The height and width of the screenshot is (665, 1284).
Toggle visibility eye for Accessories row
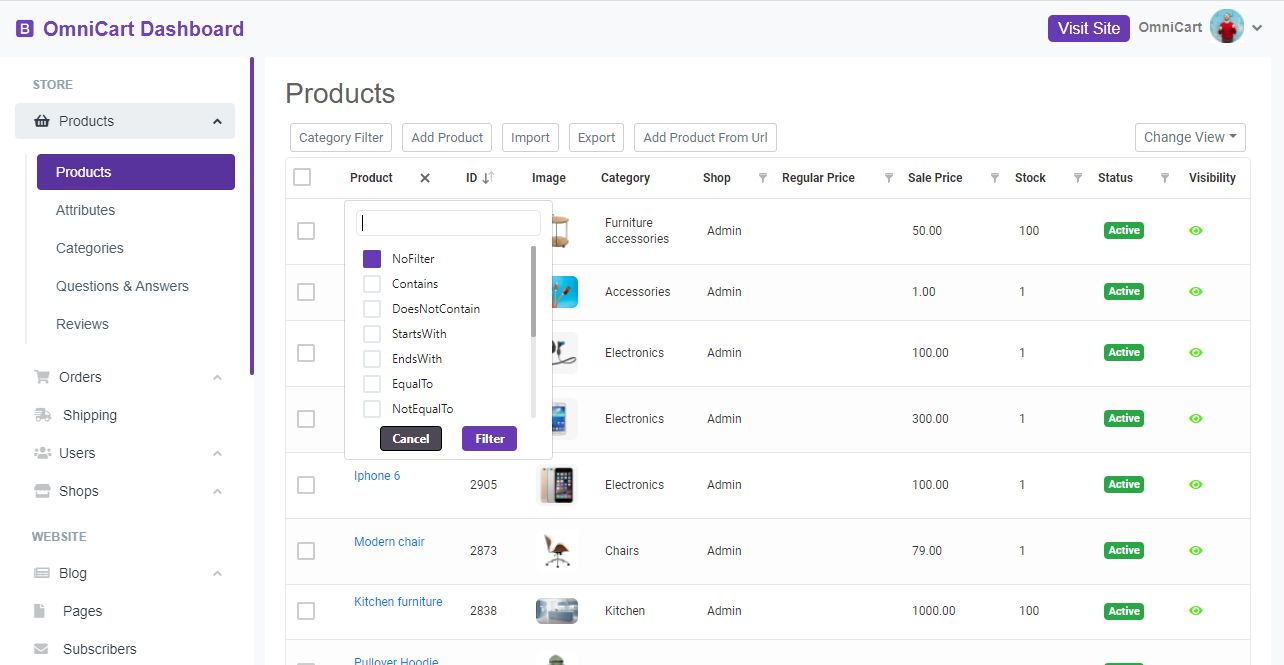1196,292
